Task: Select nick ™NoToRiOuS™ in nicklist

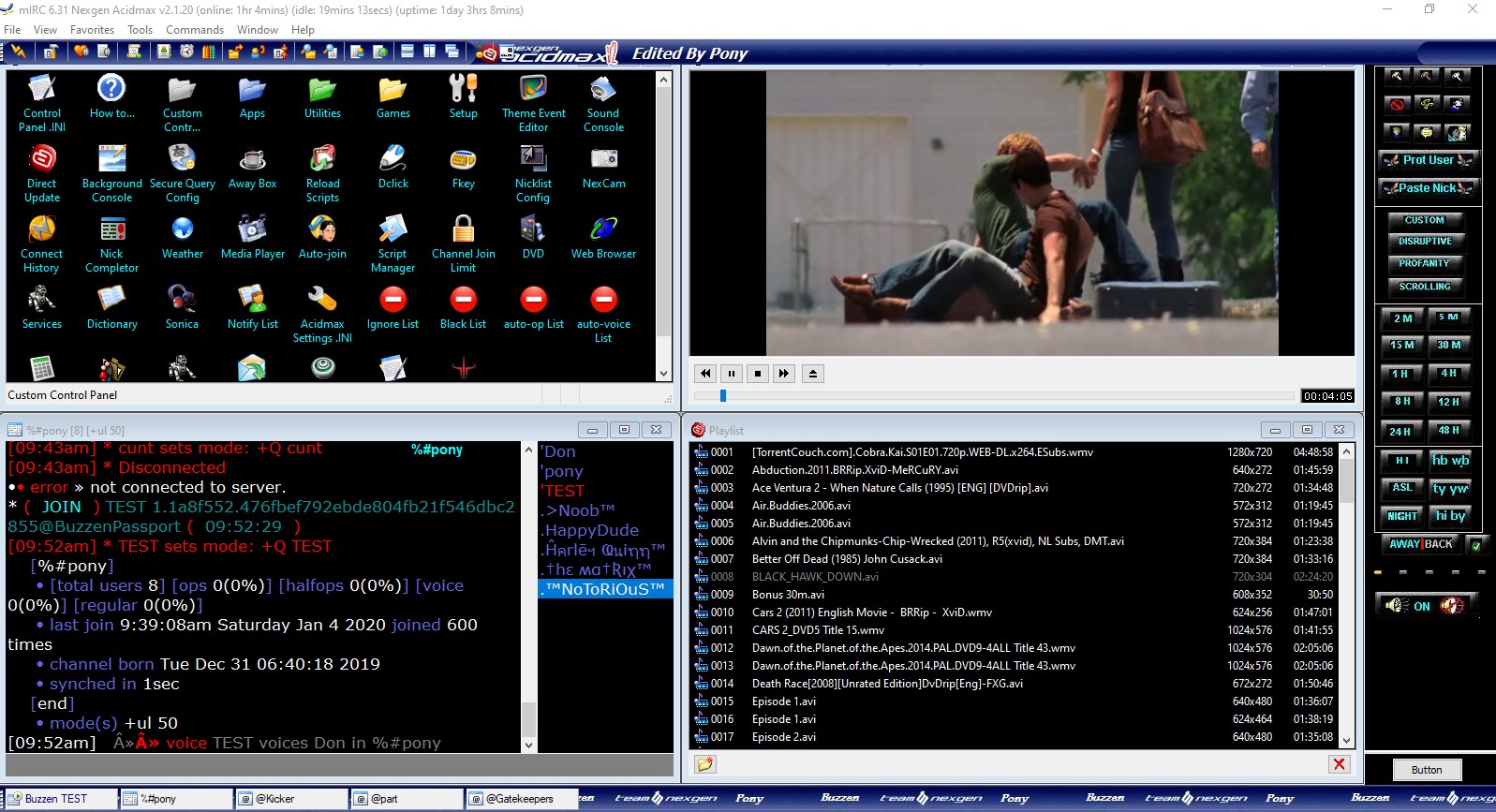Action: pos(605,589)
